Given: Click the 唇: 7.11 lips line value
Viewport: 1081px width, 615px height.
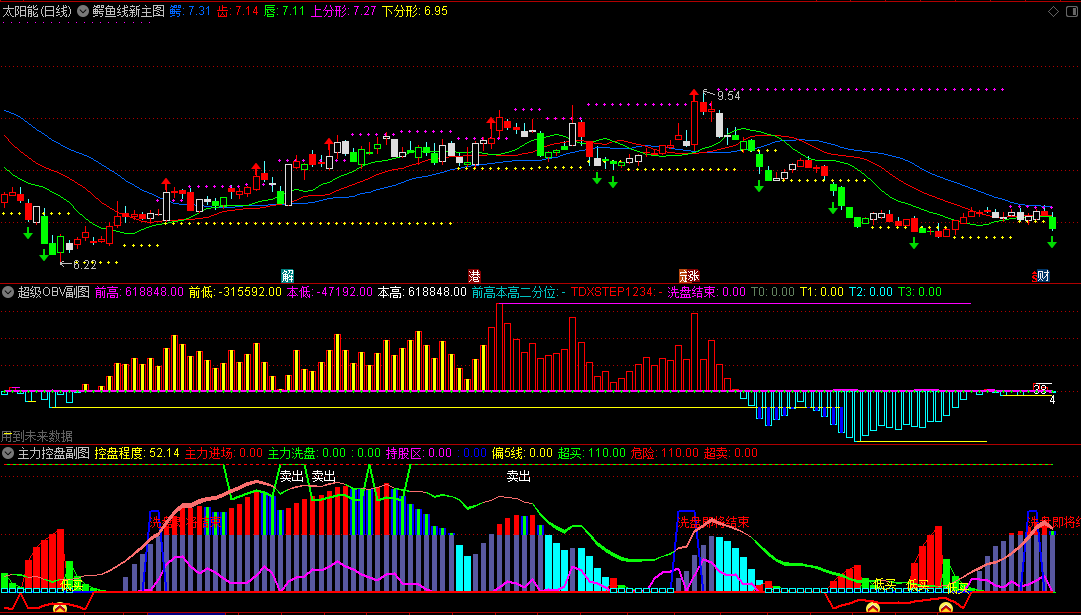Looking at the screenshot, I should point(285,11).
